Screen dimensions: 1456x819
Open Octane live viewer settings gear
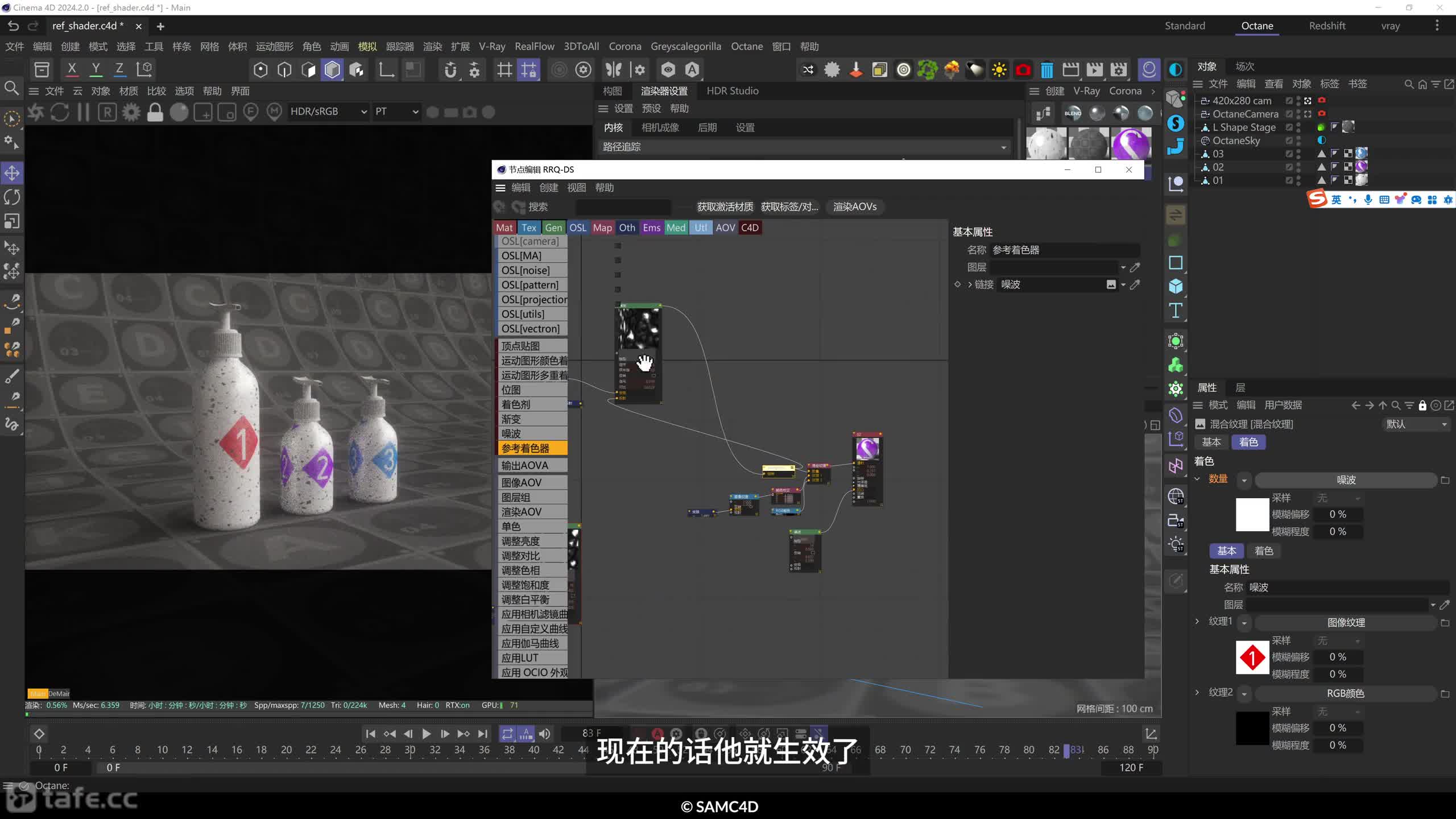pyautogui.click(x=131, y=112)
